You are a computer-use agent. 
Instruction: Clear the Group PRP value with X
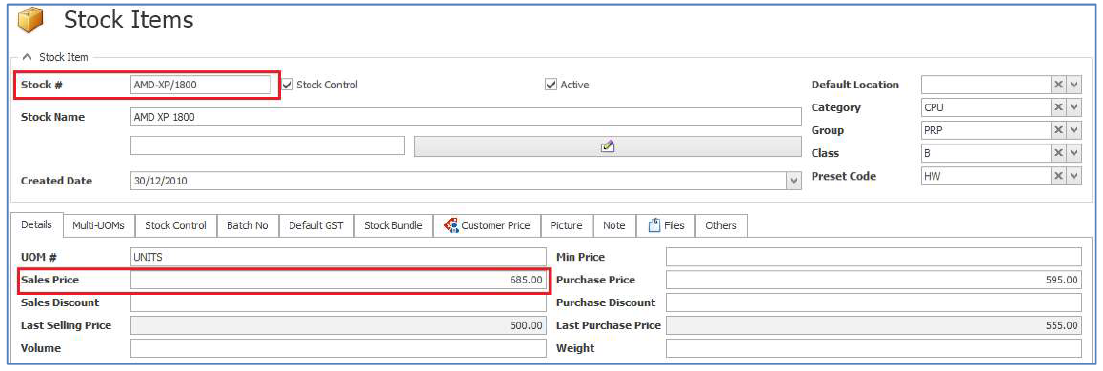click(1058, 130)
